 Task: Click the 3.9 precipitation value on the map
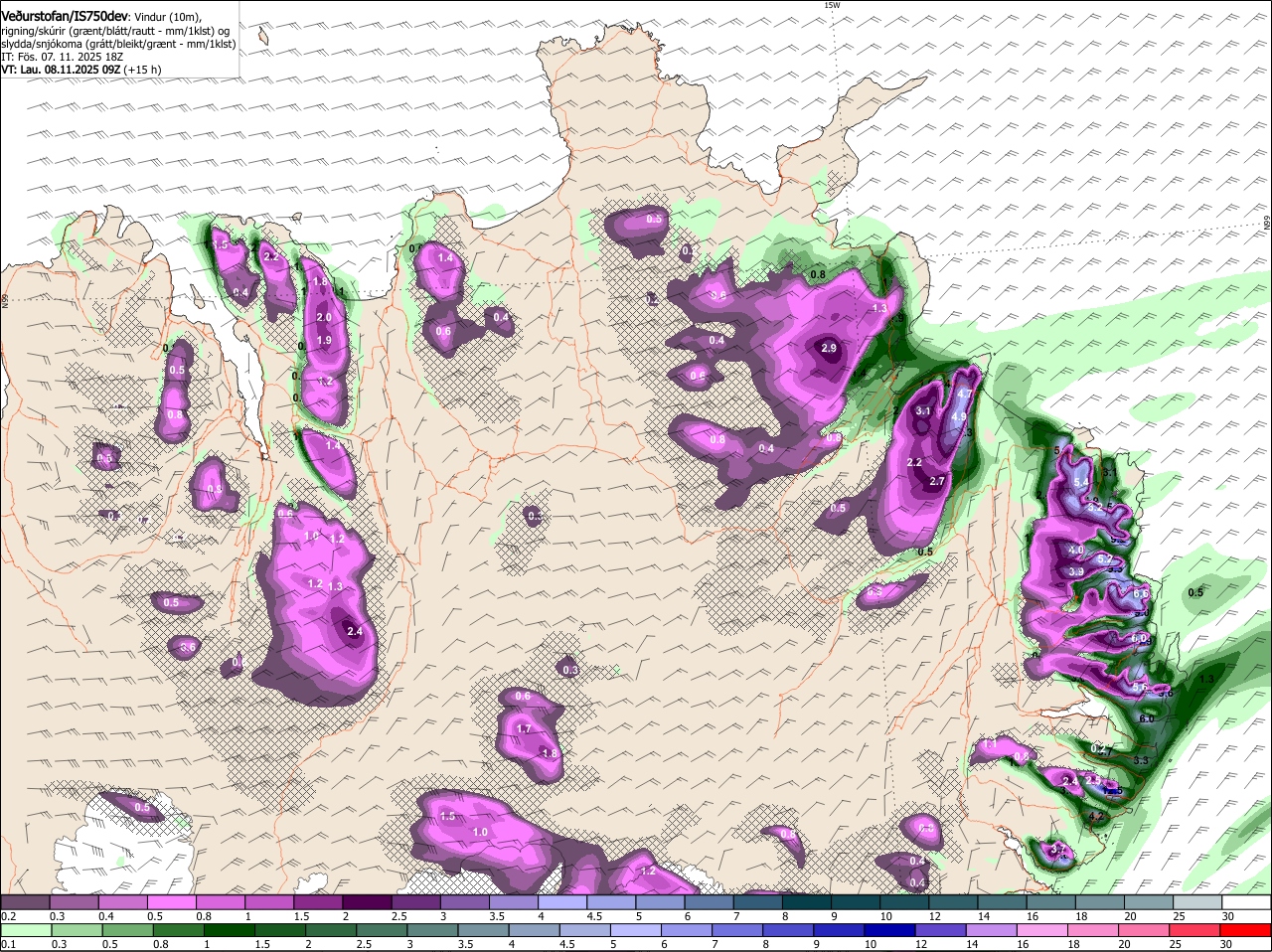[x=1076, y=572]
